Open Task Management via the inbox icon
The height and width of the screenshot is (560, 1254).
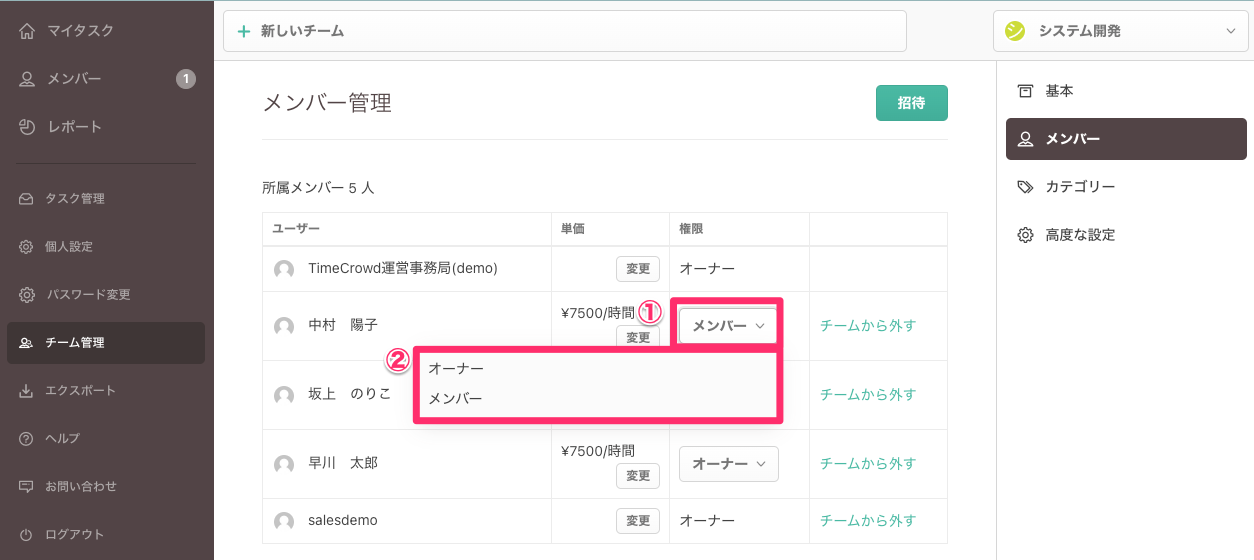[x=26, y=199]
